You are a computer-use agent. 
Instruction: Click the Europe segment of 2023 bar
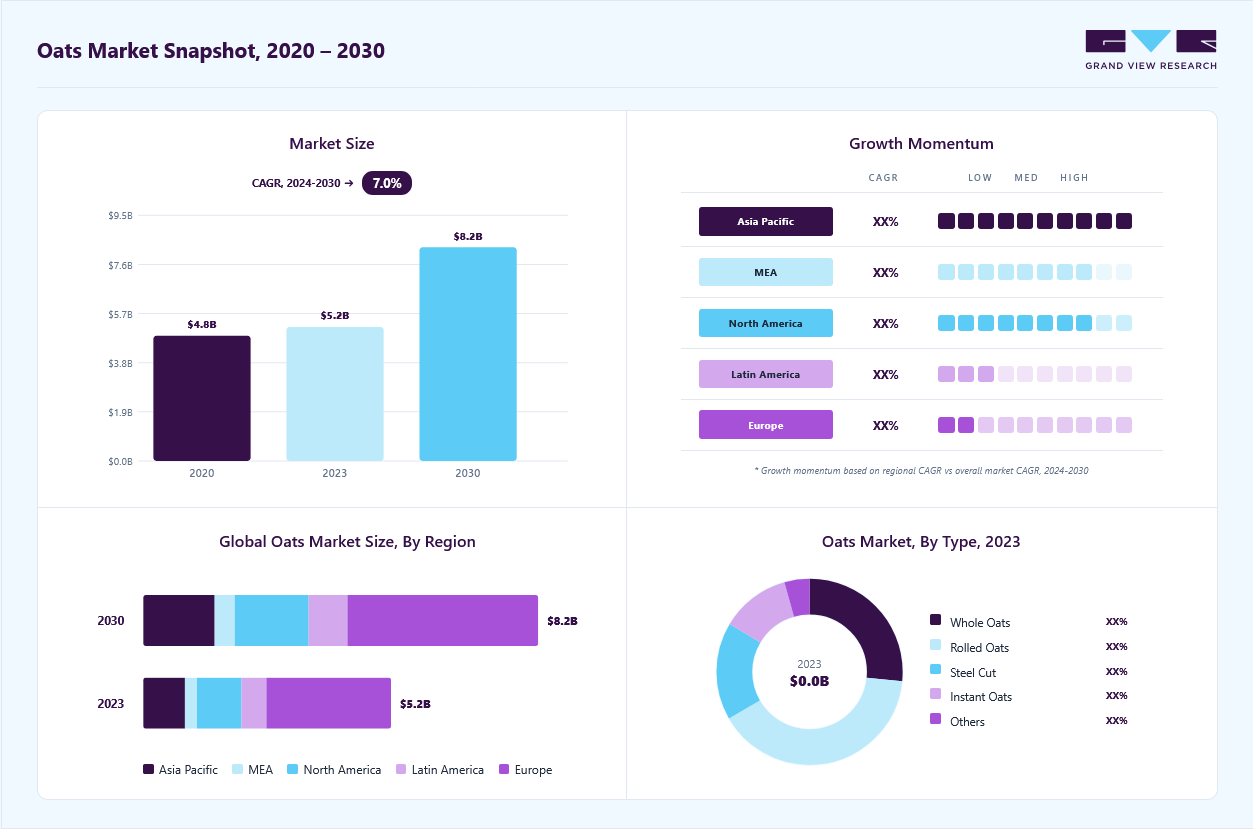[x=329, y=703]
